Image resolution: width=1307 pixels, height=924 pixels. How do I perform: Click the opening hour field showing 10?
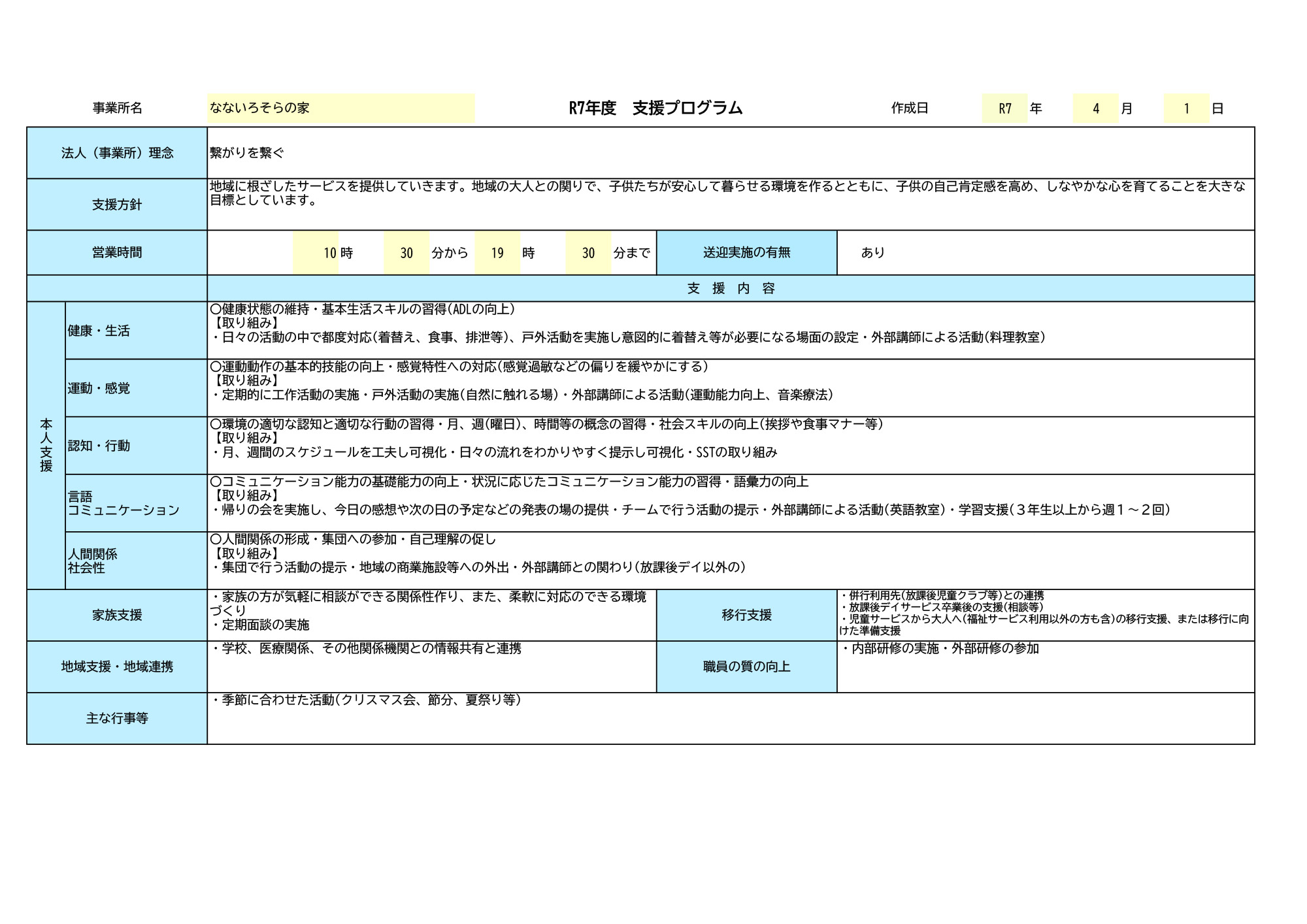[316, 253]
